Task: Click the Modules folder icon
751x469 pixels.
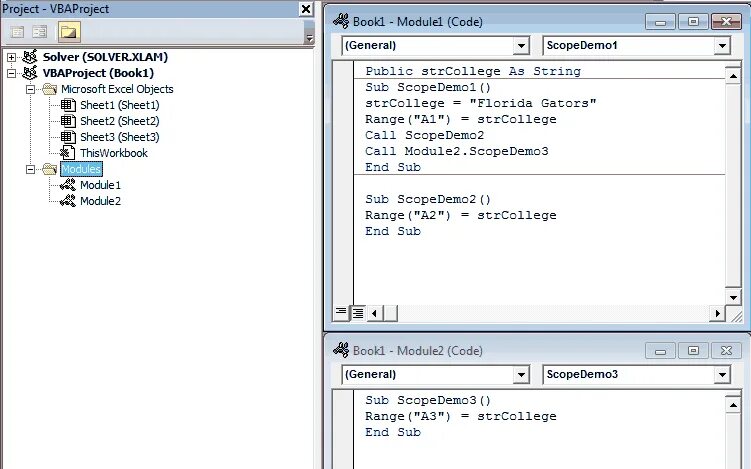Action: tap(49, 169)
